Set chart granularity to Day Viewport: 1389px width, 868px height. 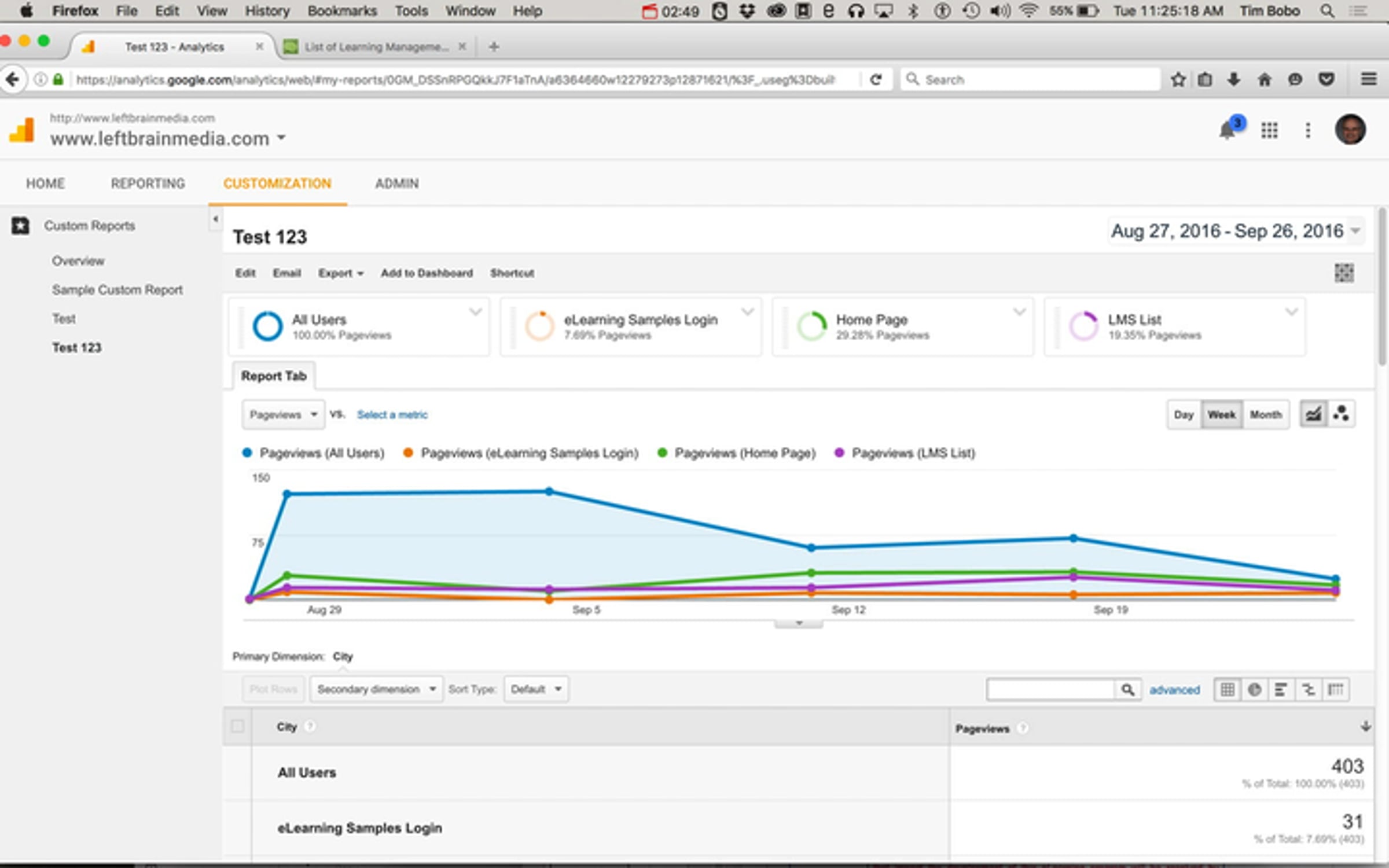click(1184, 414)
